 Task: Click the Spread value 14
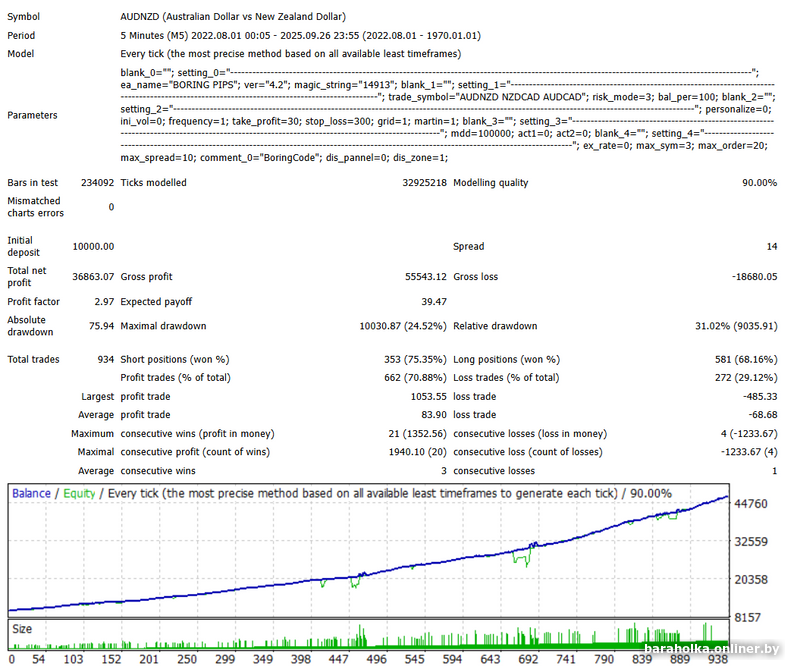[x=771, y=246]
